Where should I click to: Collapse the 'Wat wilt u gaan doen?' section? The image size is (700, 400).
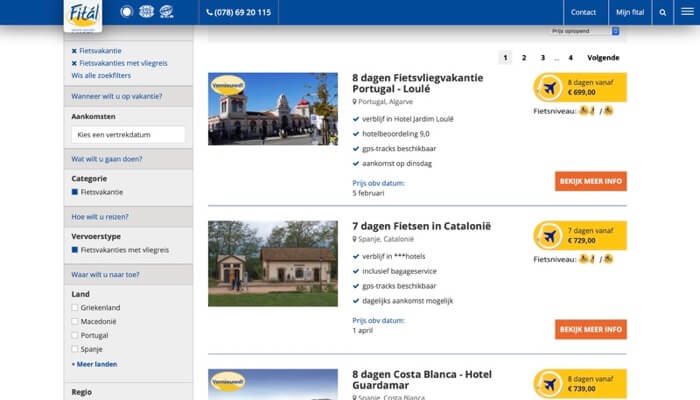pos(128,159)
